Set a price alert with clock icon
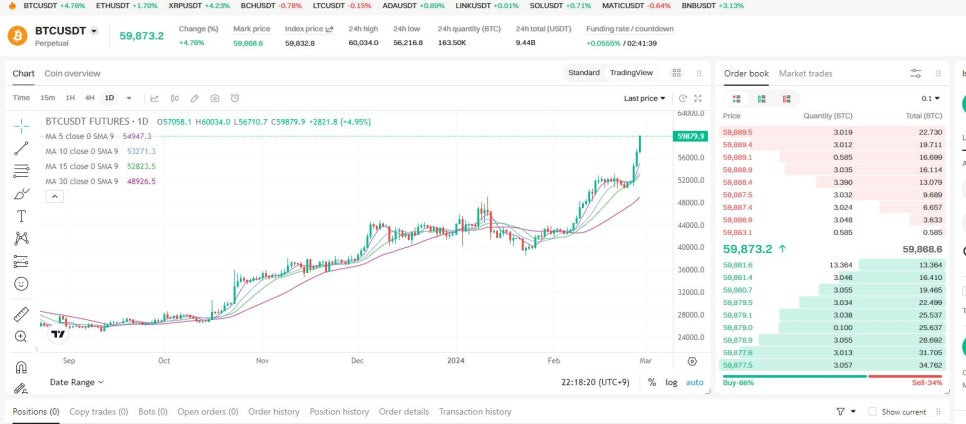Screen dimensions: 966x424 click(235, 98)
